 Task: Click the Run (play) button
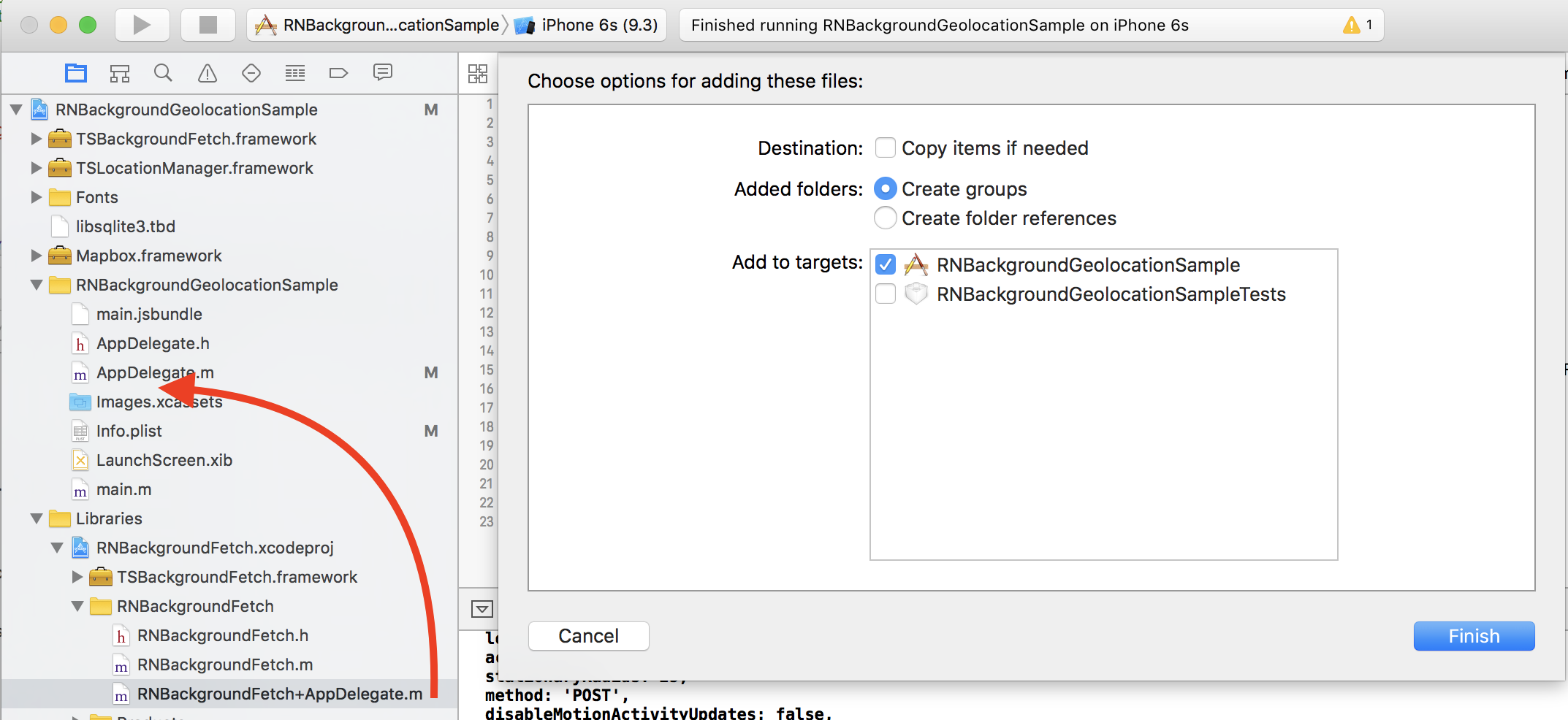click(x=142, y=25)
